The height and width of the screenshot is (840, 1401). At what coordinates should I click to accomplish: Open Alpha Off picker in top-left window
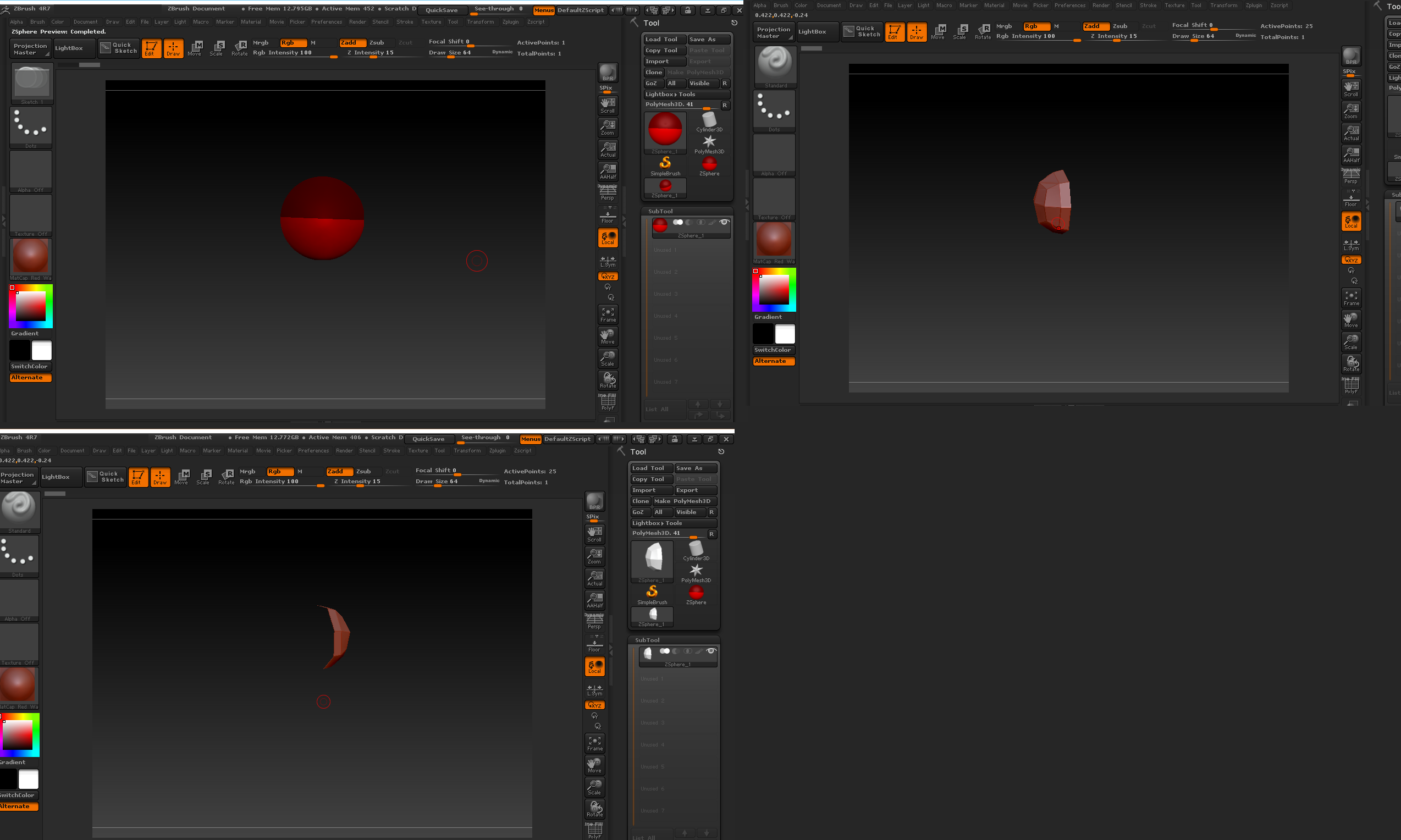coord(31,172)
